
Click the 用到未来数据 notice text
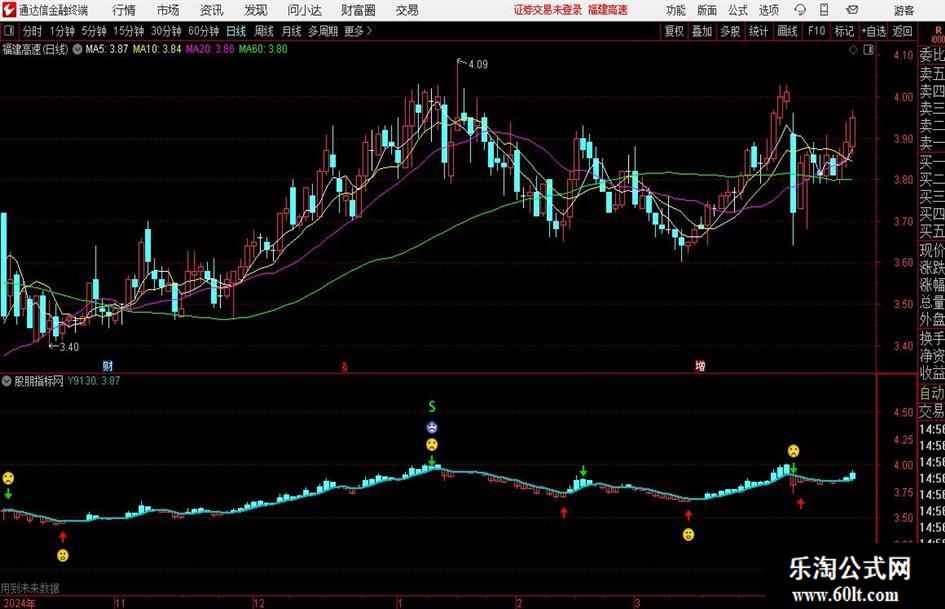[x=30, y=588]
